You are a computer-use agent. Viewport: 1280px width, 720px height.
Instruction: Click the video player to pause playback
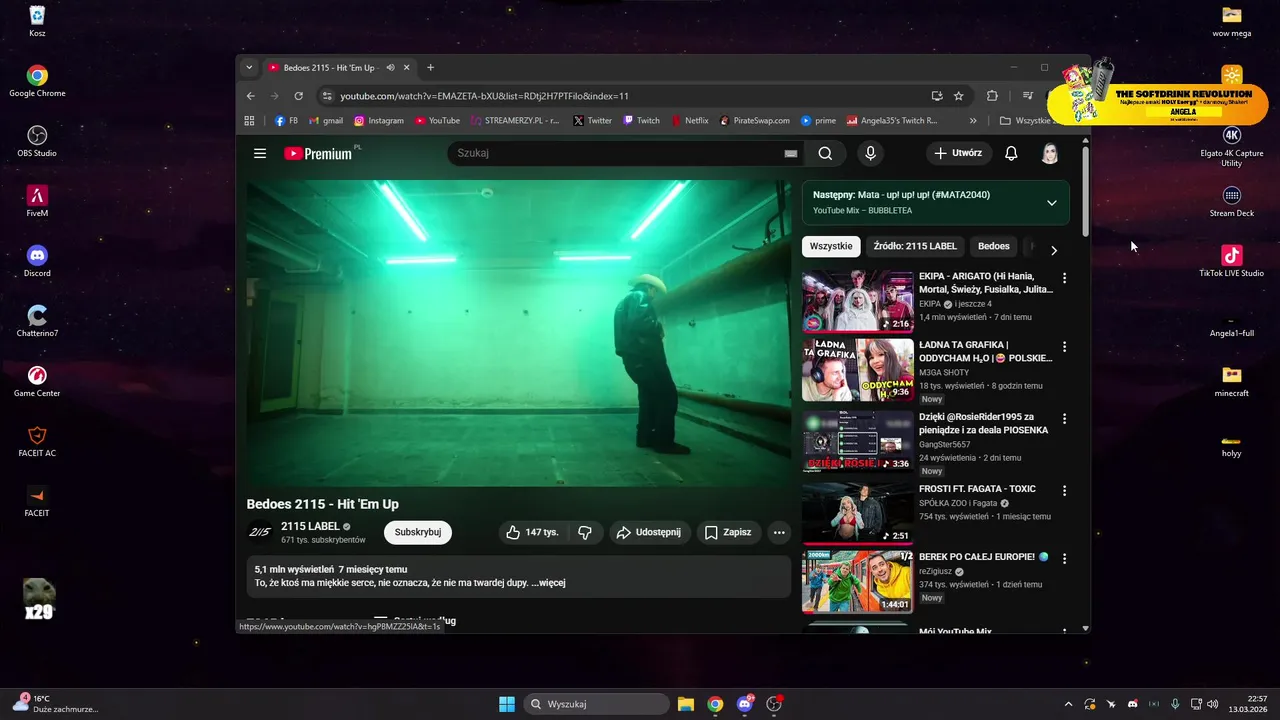coord(518,333)
